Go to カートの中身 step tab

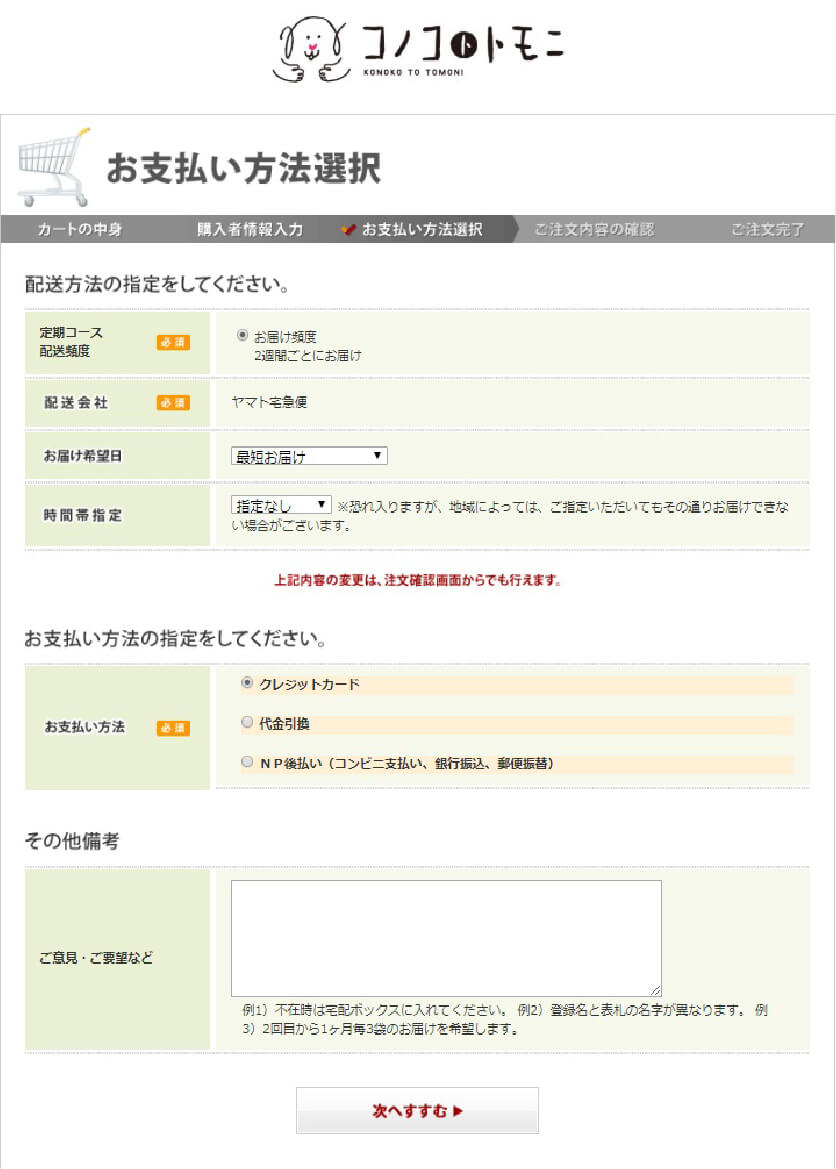click(x=80, y=230)
